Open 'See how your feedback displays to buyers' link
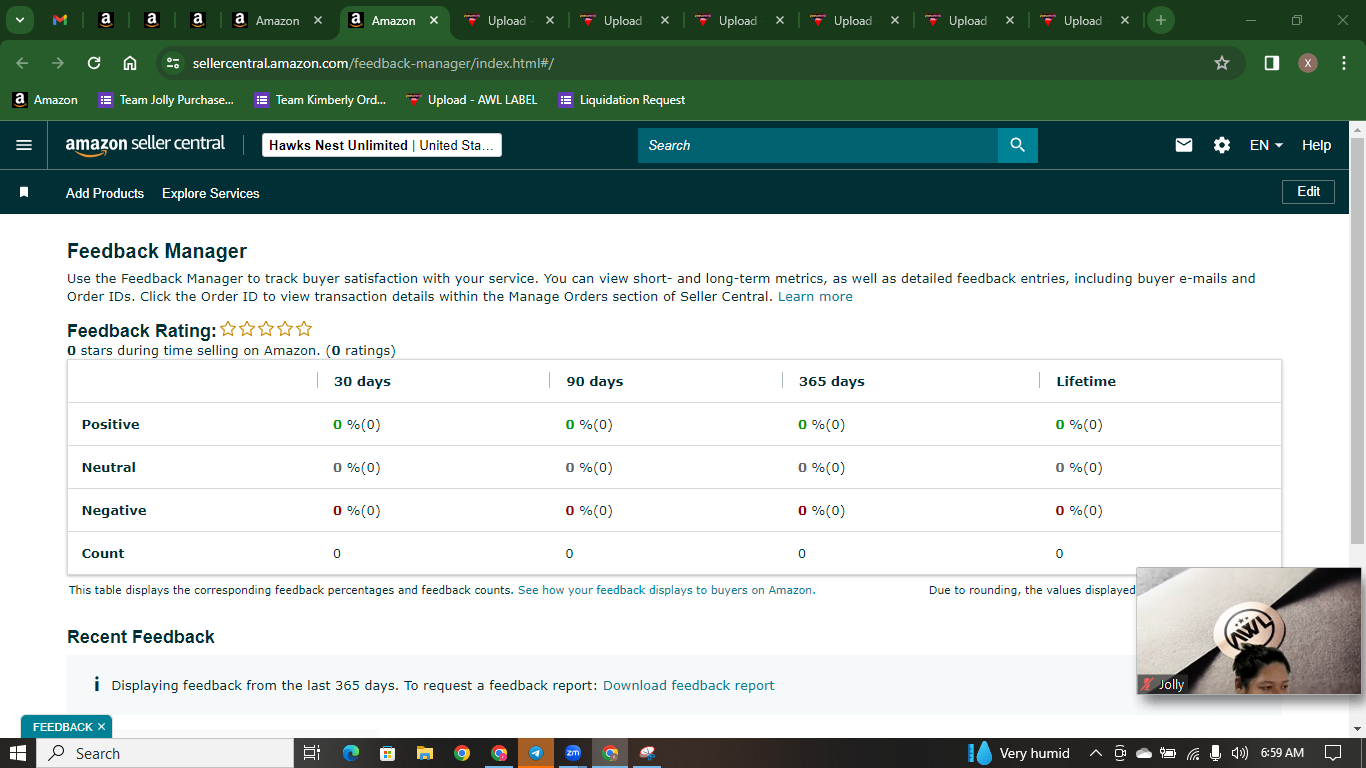This screenshot has height=768, width=1366. point(665,590)
